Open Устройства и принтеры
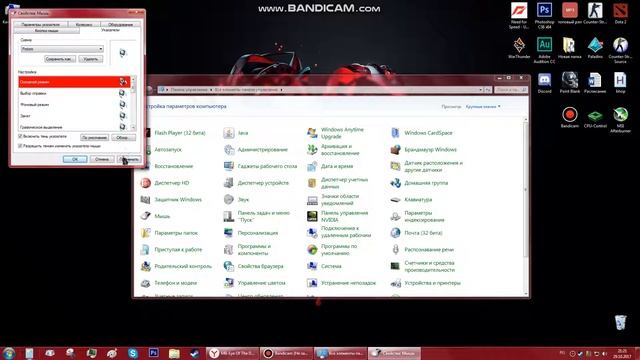The width and height of the screenshot is (640, 360). [426, 283]
